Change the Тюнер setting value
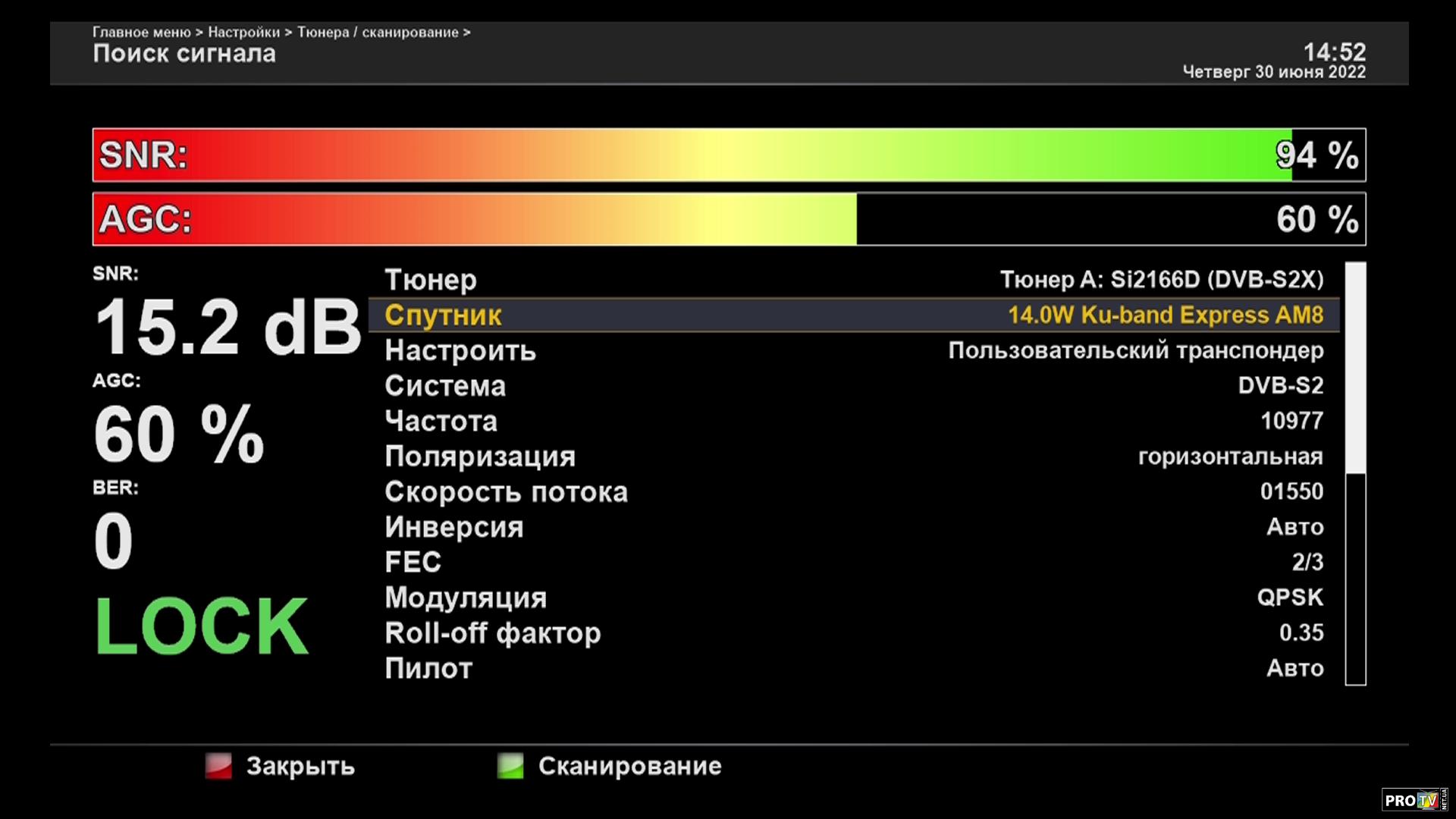This screenshot has height=819, width=1456. click(1161, 280)
